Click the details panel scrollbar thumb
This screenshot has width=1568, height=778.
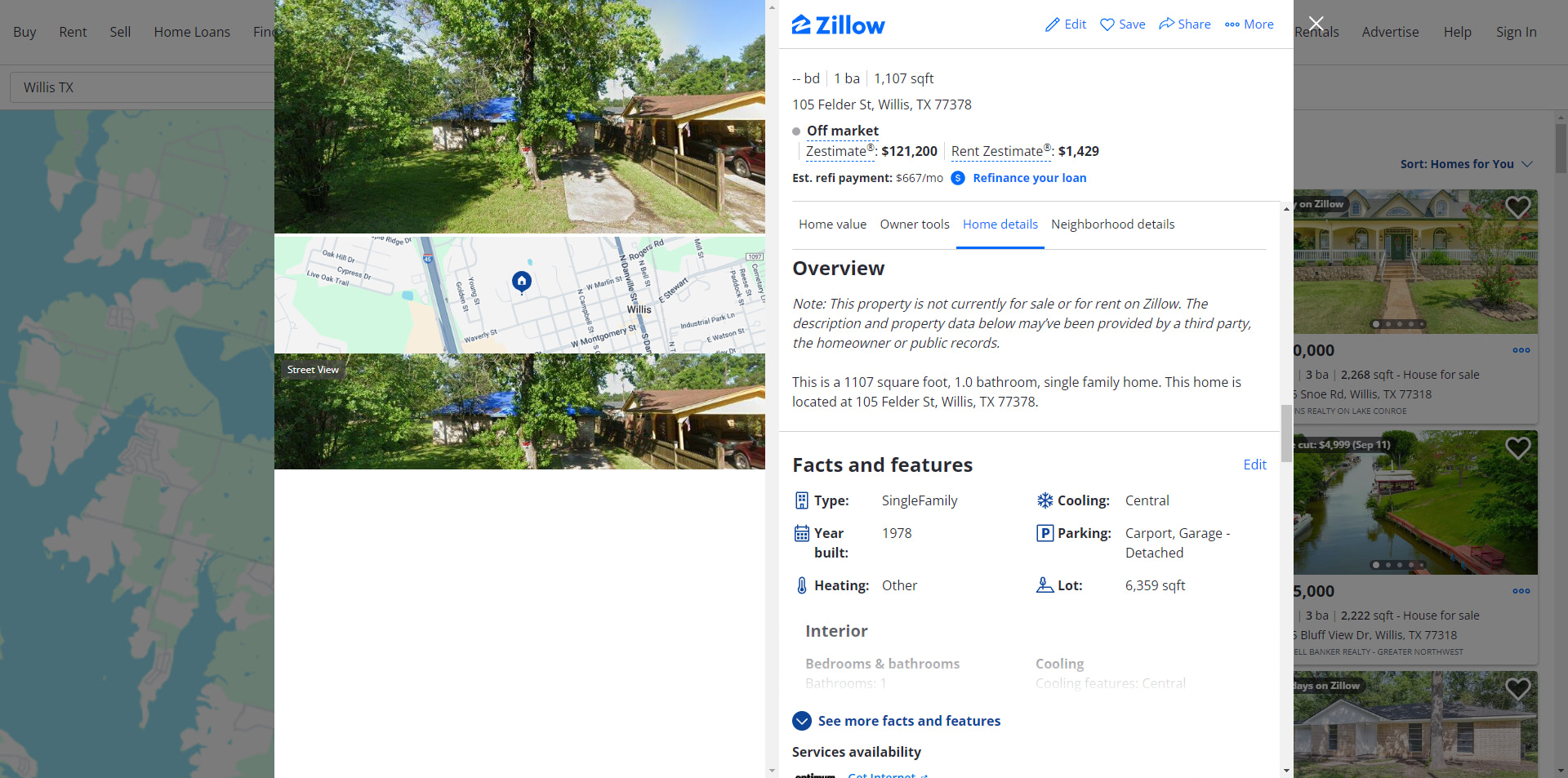1286,433
